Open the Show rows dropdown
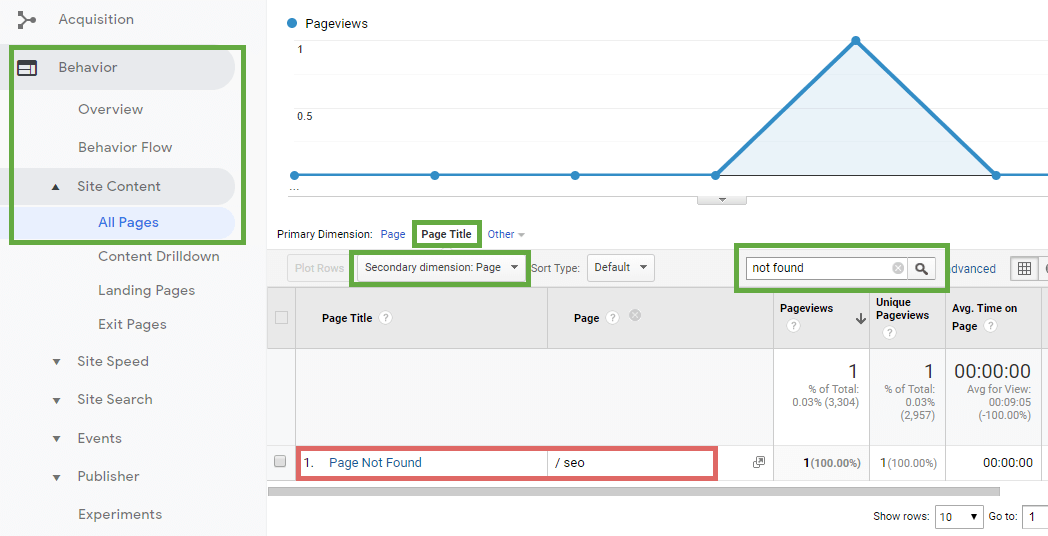The width and height of the screenshot is (1048, 536). pyautogui.click(x=959, y=517)
